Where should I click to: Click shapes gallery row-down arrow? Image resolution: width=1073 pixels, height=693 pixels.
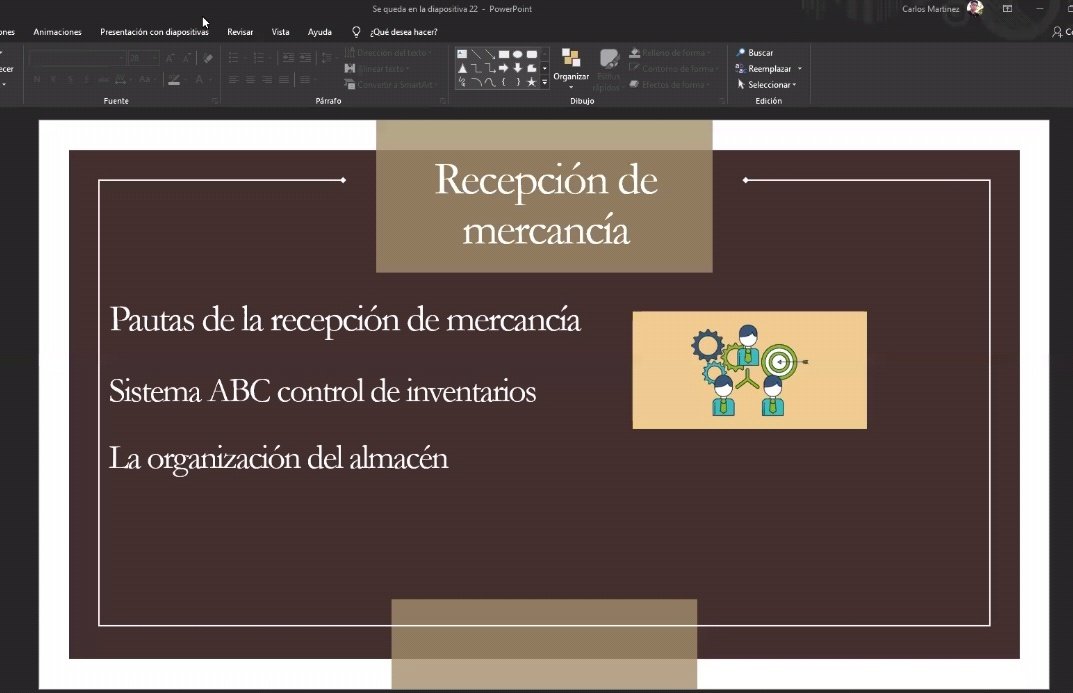[x=545, y=68]
